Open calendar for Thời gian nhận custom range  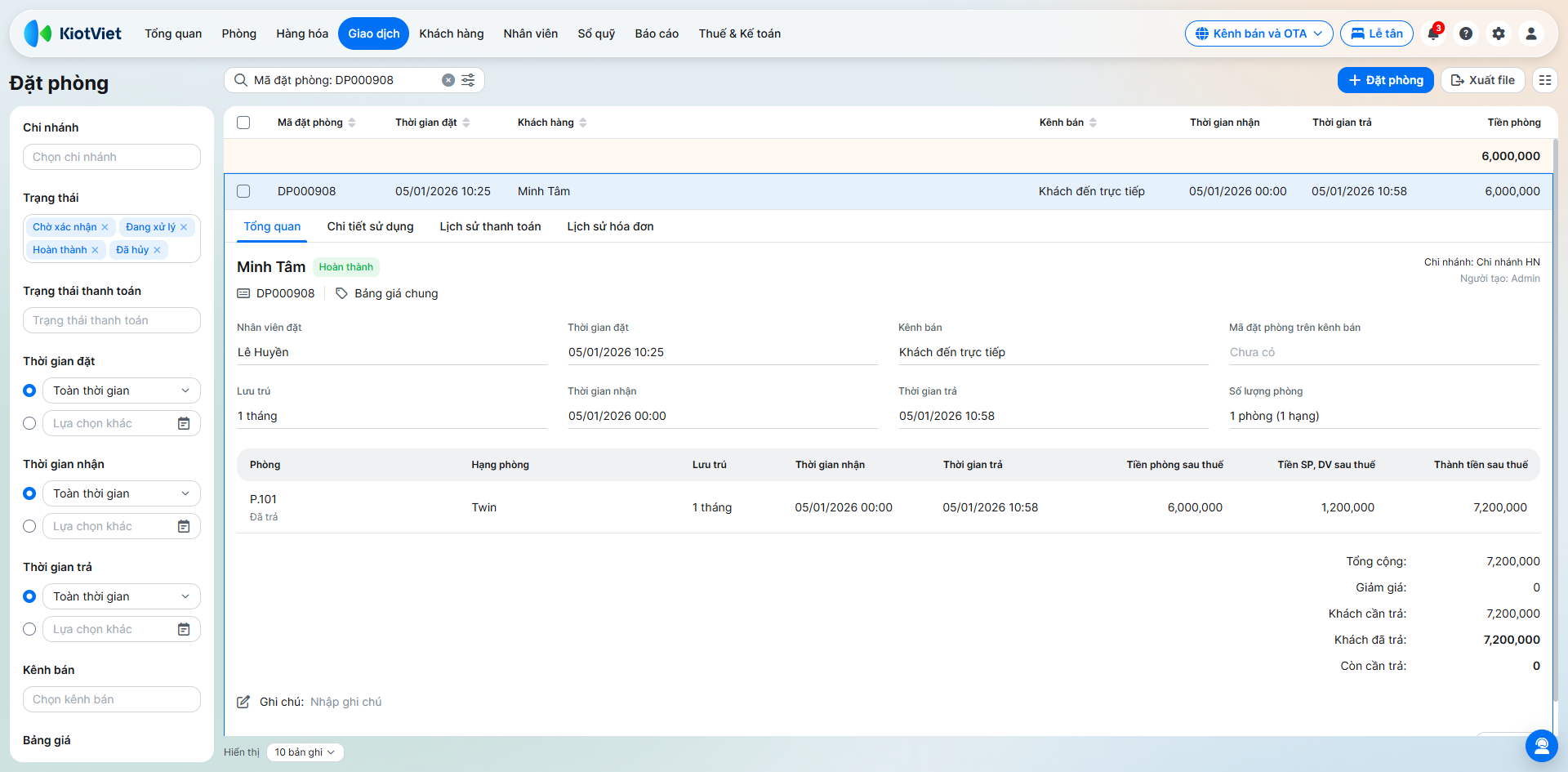[x=184, y=526]
